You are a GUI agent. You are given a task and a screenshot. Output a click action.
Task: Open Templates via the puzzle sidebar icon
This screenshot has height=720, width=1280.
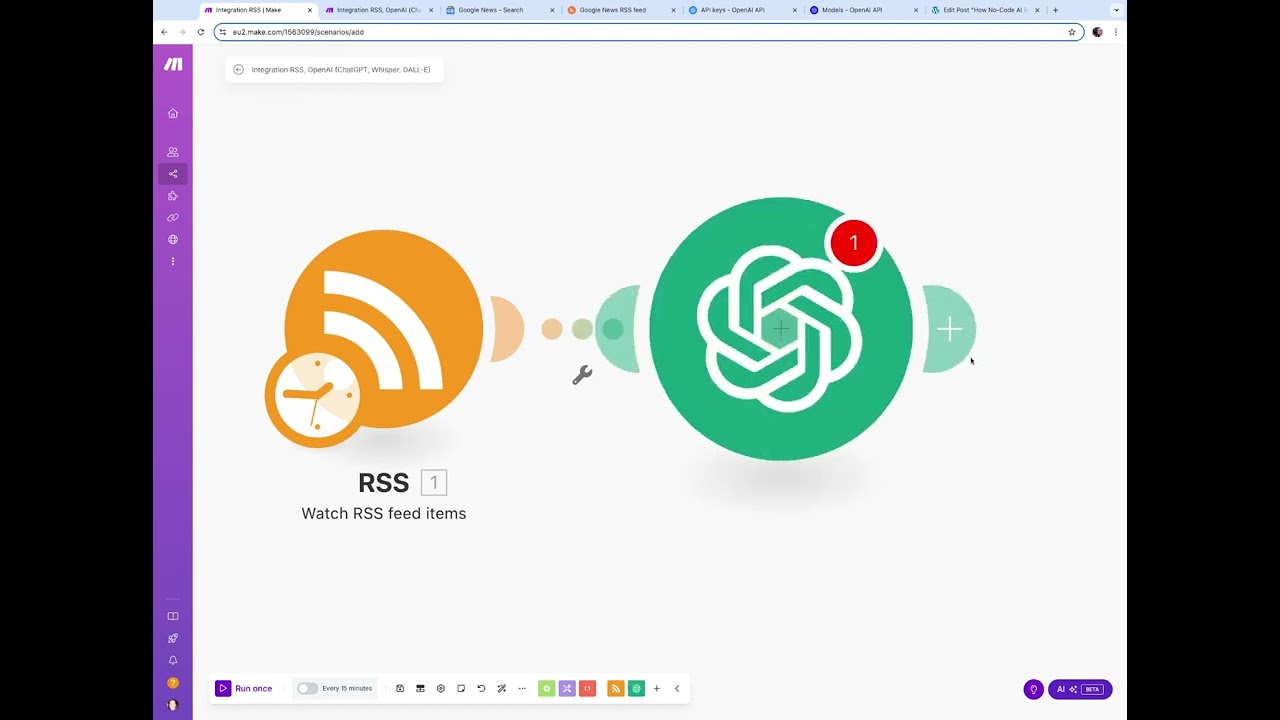pos(173,196)
